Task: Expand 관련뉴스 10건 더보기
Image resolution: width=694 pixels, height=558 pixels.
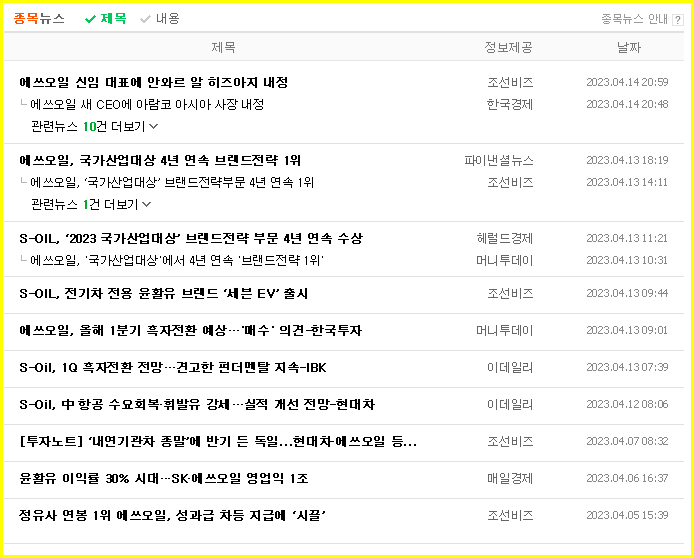Action: pos(94,127)
